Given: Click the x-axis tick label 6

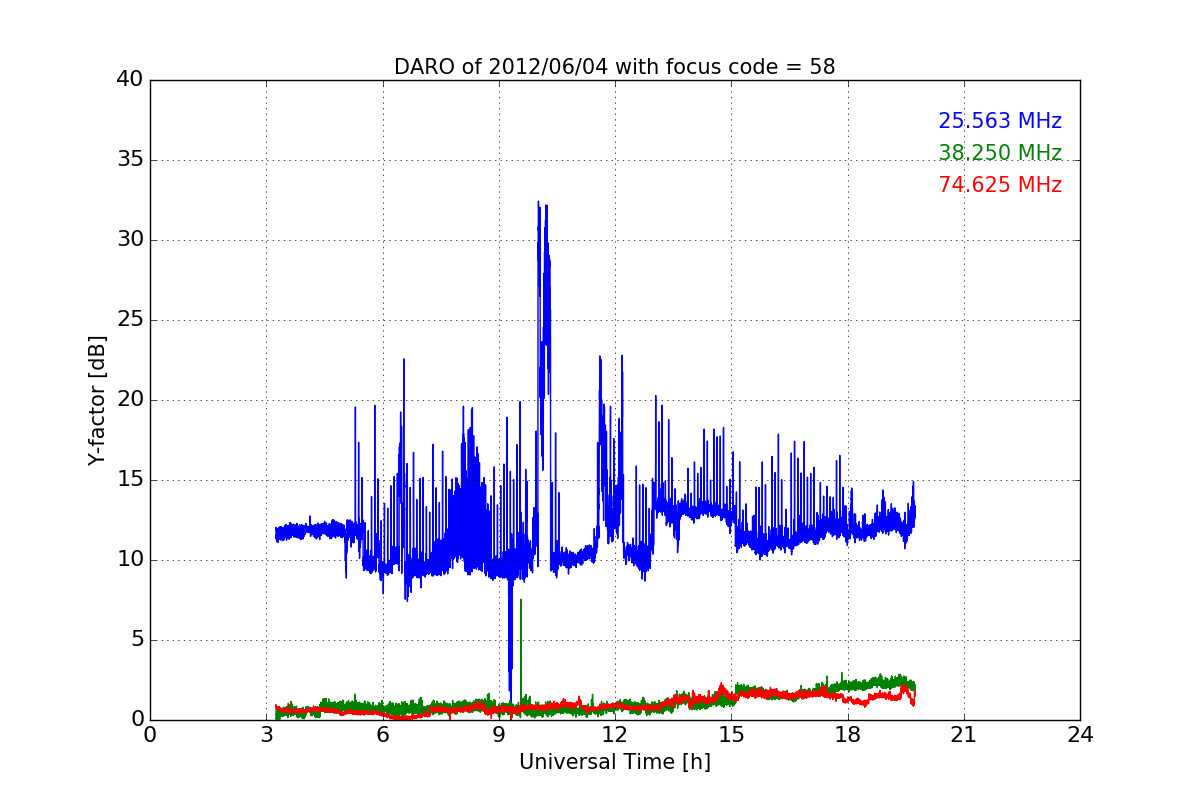Looking at the screenshot, I should pos(383,734).
